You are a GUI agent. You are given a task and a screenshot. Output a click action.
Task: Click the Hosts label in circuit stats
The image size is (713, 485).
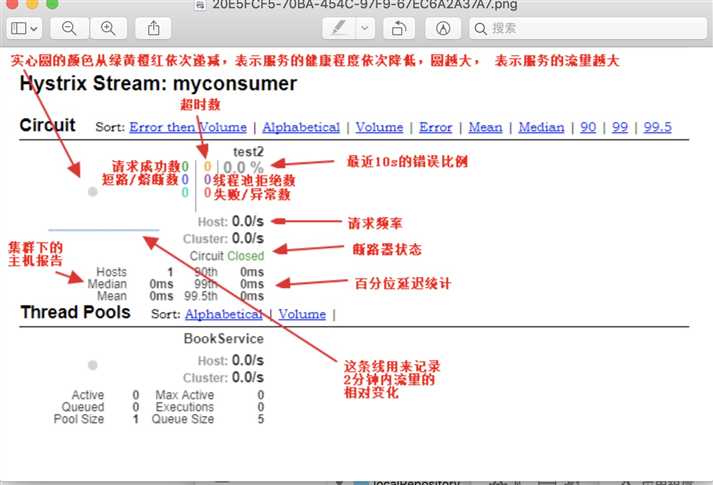(x=111, y=272)
